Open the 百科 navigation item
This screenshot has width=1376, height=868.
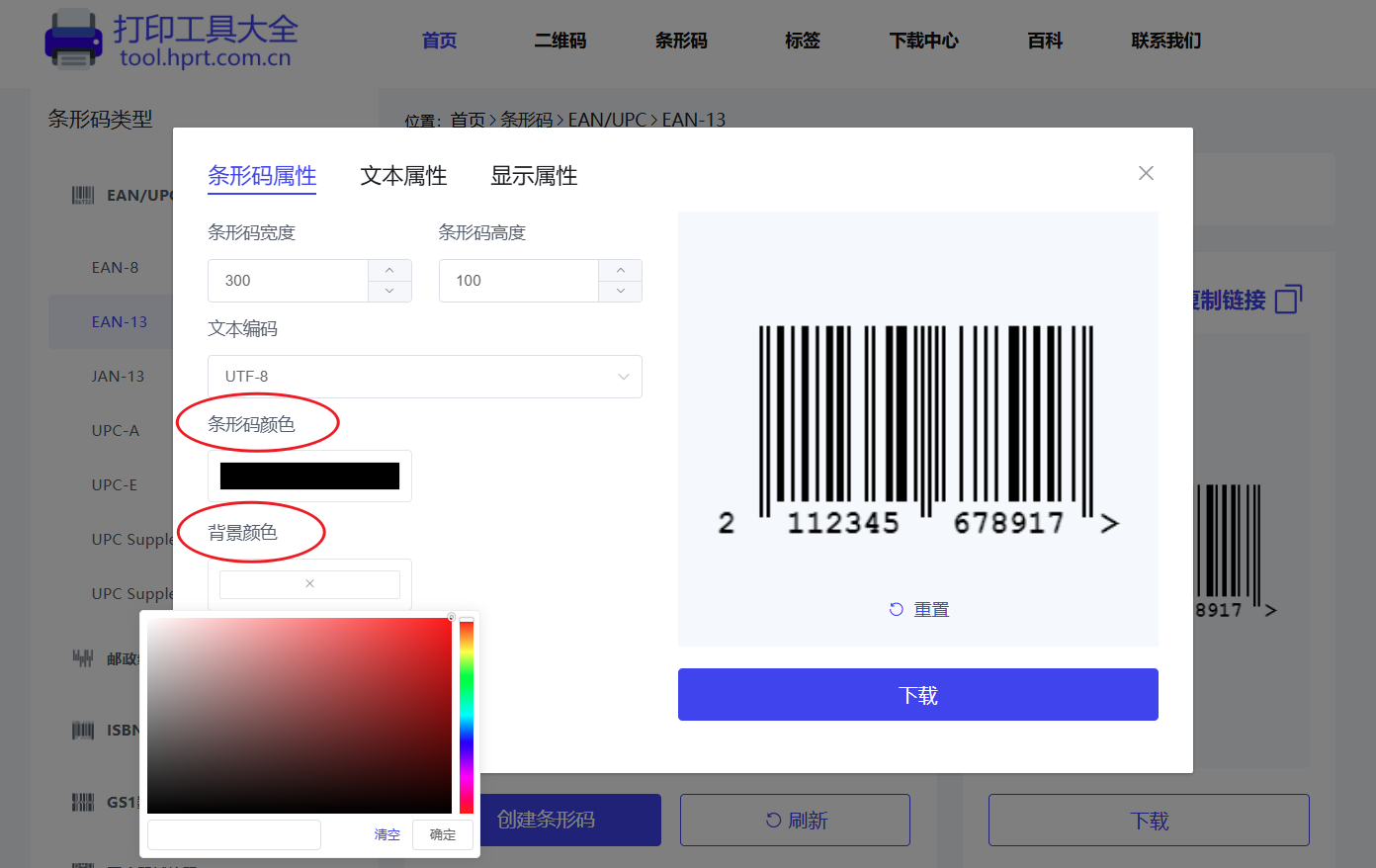pyautogui.click(x=1045, y=41)
